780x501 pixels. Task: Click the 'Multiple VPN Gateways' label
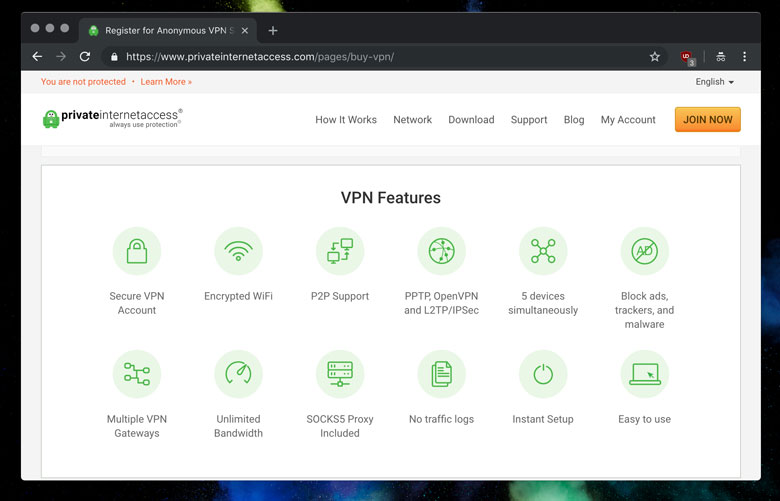pyautogui.click(x=137, y=426)
